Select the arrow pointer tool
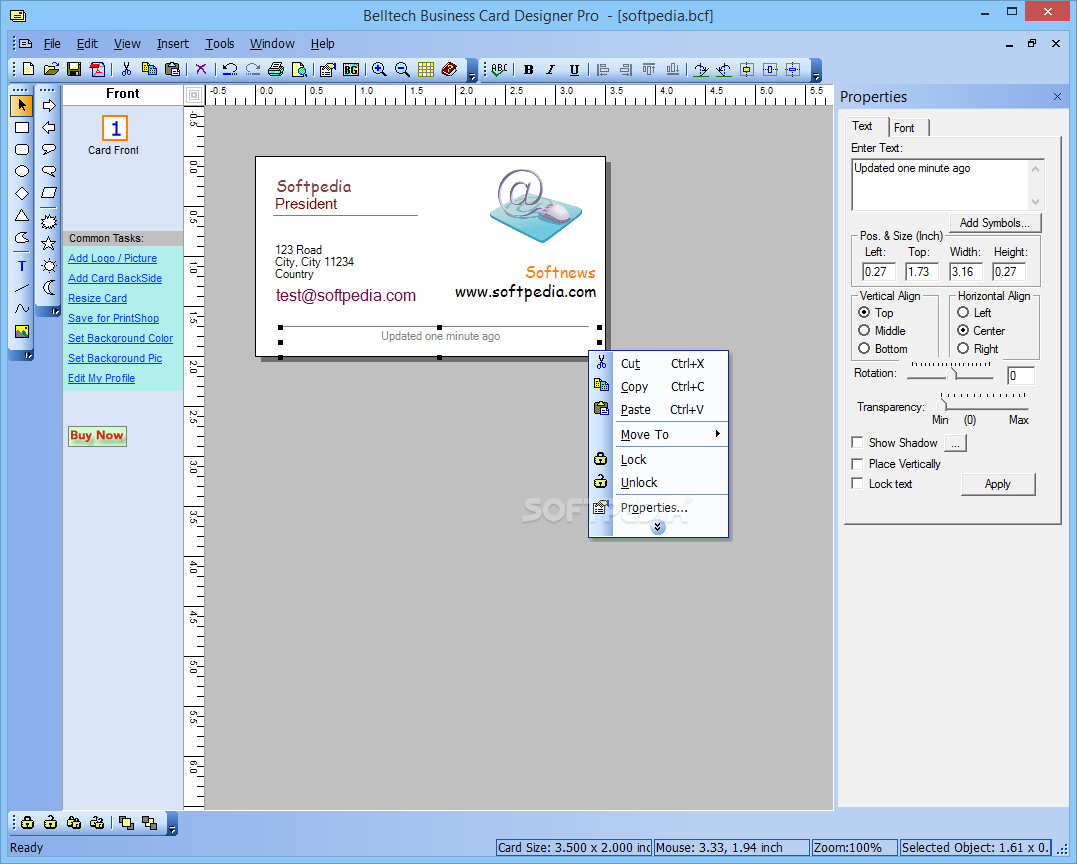Image resolution: width=1077 pixels, height=864 pixels. 22,105
